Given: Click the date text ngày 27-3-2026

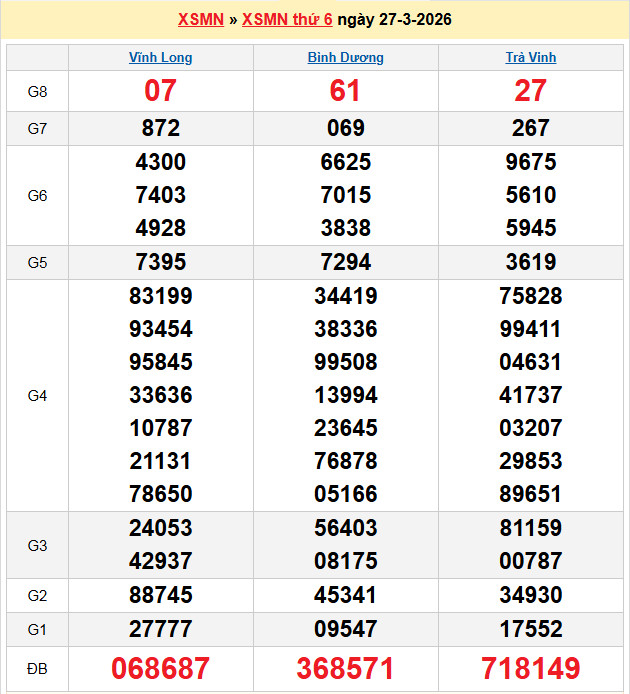Looking at the screenshot, I should 394,20.
